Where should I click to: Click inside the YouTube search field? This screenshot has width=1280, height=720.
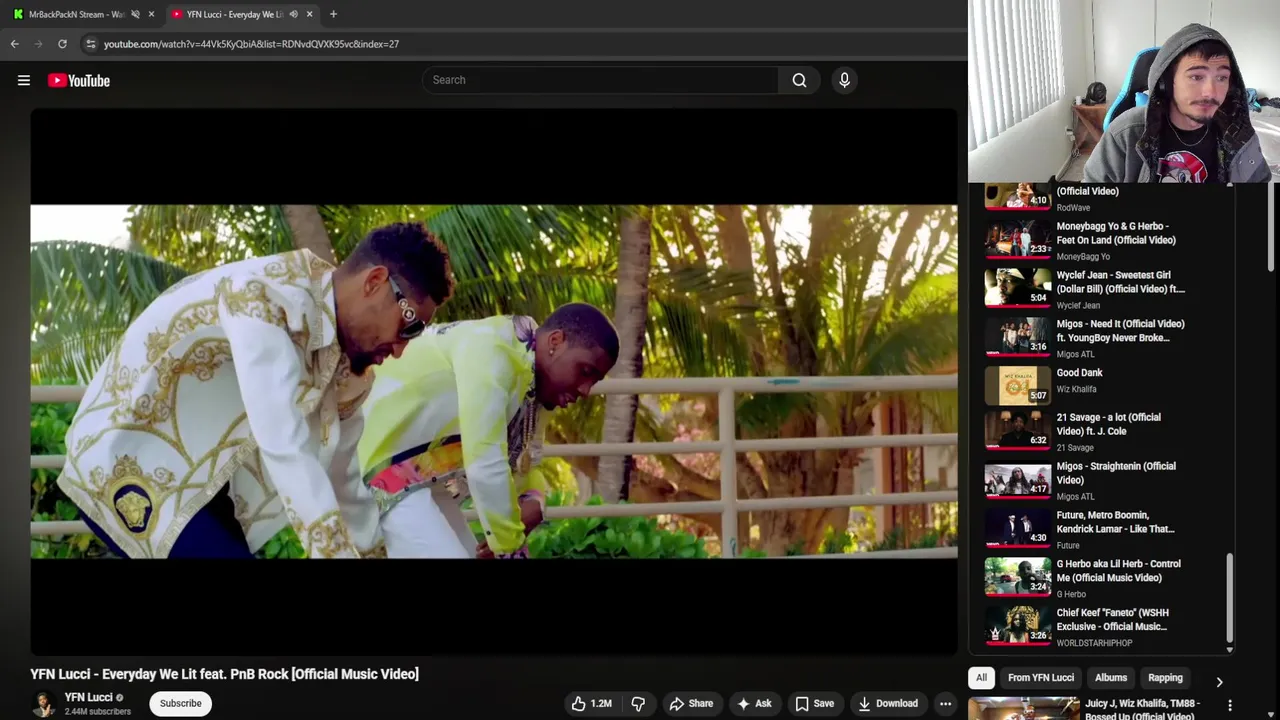[x=600, y=80]
